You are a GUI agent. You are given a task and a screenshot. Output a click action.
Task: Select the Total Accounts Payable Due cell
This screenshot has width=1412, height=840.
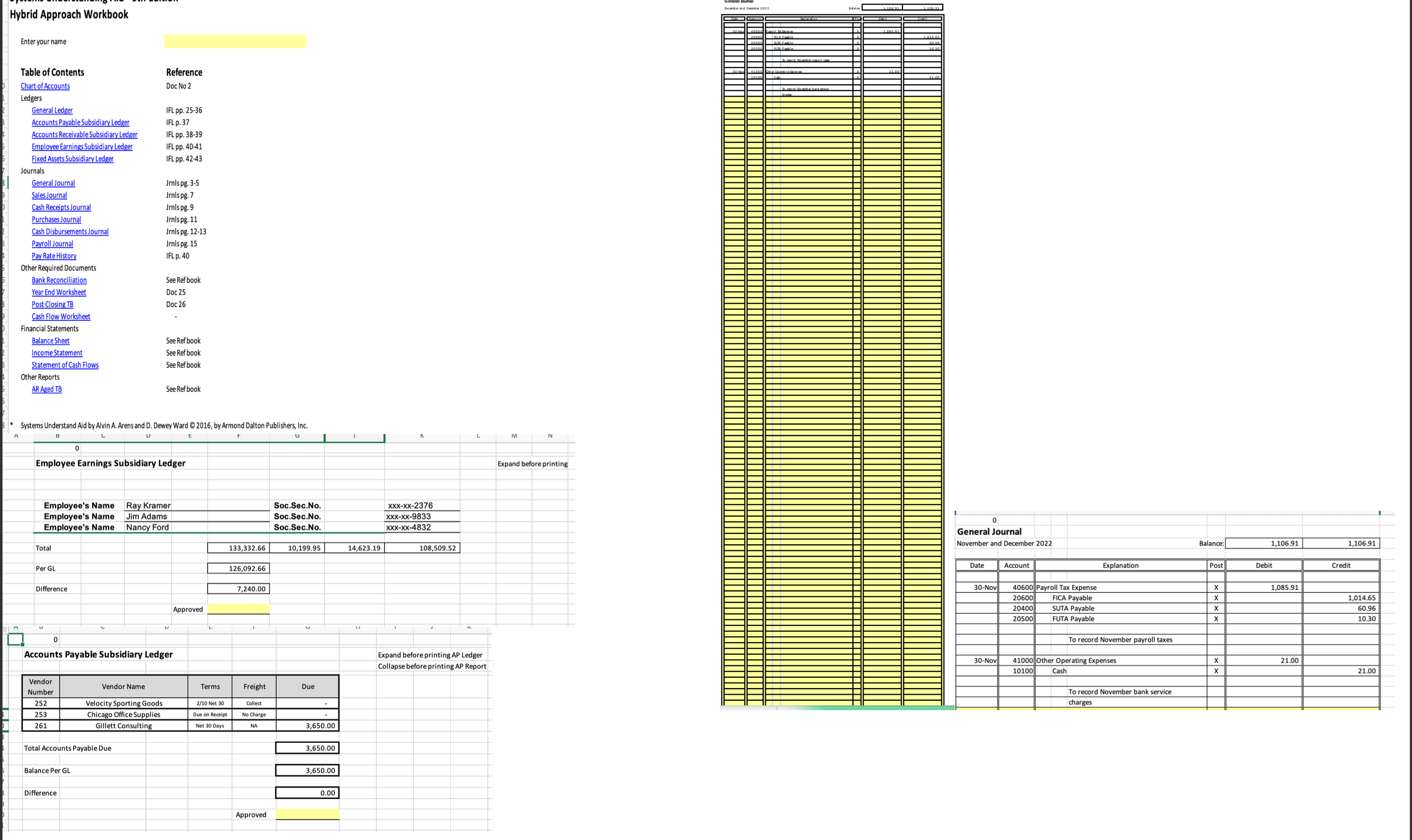click(x=307, y=748)
